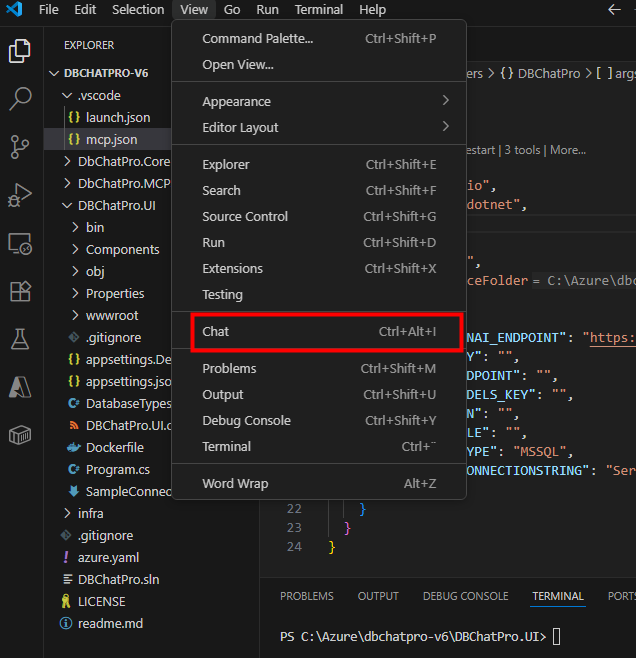Screen dimensions: 636x658
Task: Collapse the .vscode folder chevron
Action: 67,95
